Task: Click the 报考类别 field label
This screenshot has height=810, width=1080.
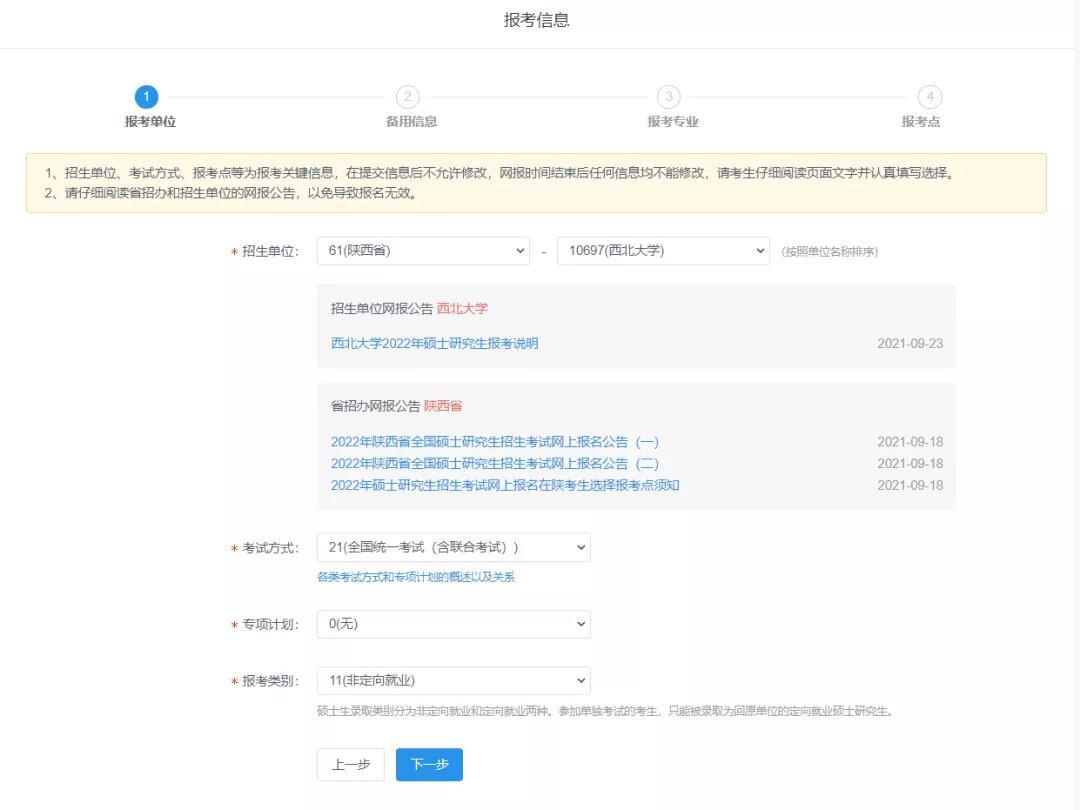Action: (269, 681)
